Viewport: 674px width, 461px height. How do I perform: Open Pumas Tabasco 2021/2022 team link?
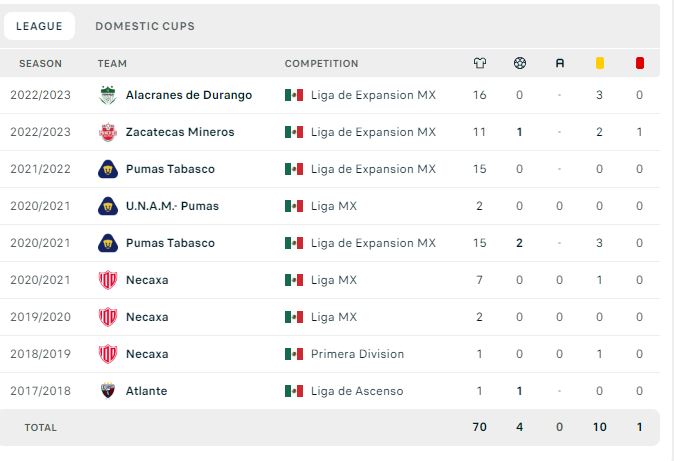pyautogui.click(x=170, y=169)
